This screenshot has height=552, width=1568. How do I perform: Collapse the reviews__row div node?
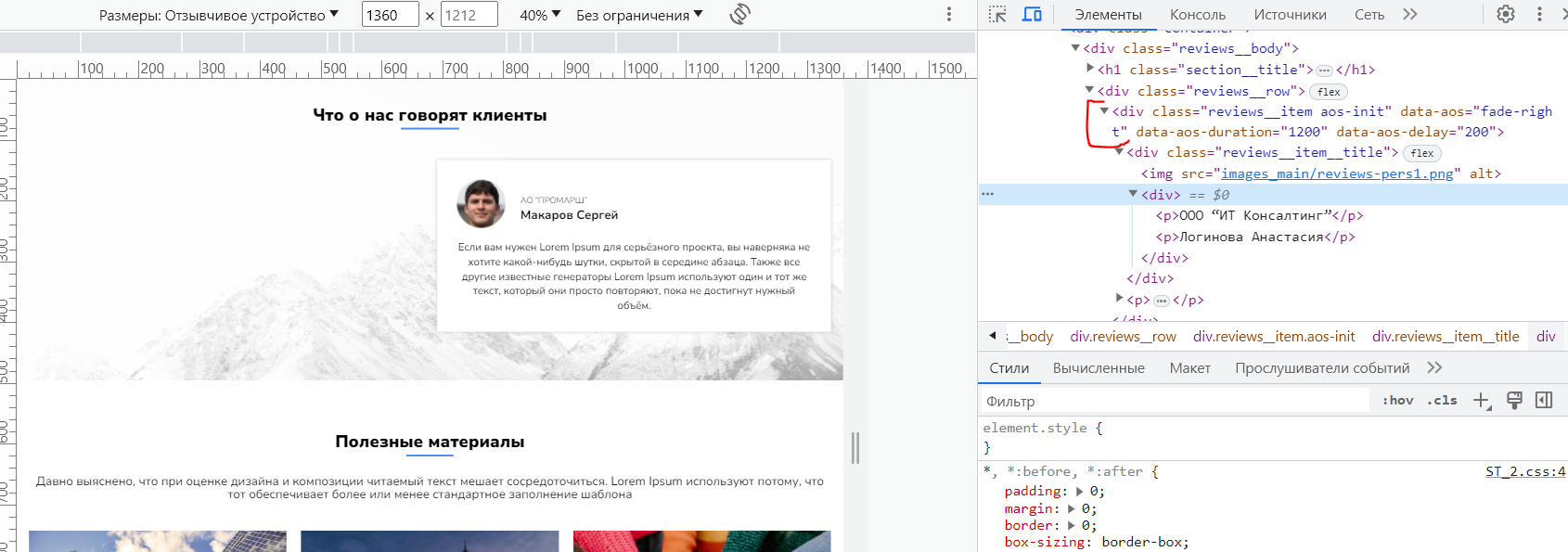tap(1090, 90)
